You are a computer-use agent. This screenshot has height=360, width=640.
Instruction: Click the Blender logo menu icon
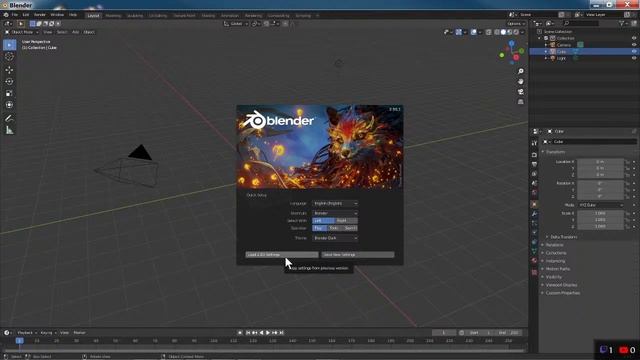pos(6,15)
